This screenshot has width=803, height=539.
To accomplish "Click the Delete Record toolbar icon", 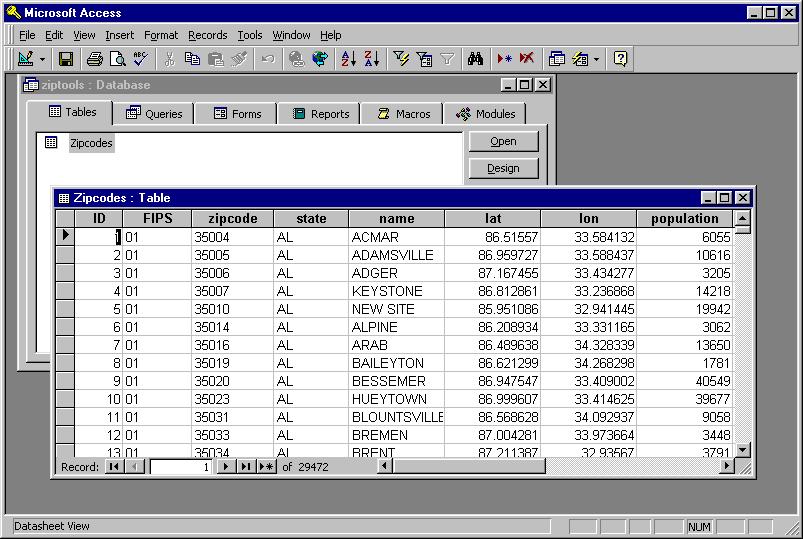I will point(527,59).
